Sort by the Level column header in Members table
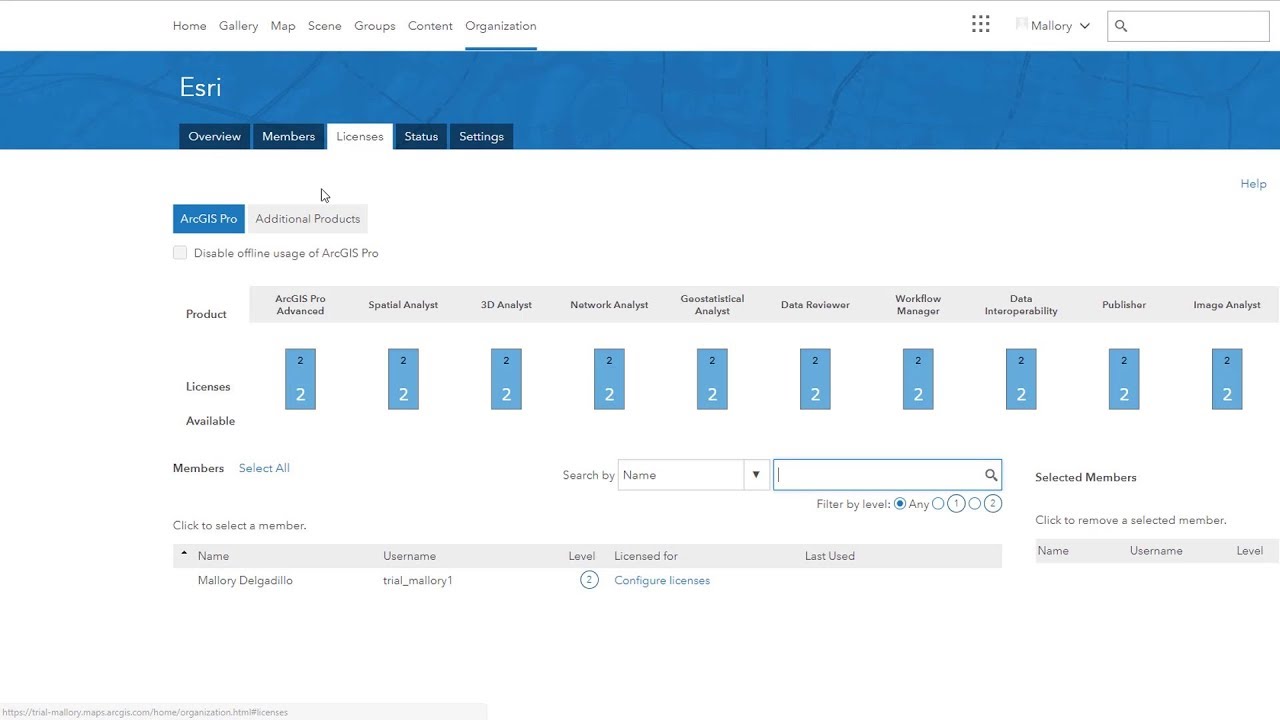 [582, 556]
